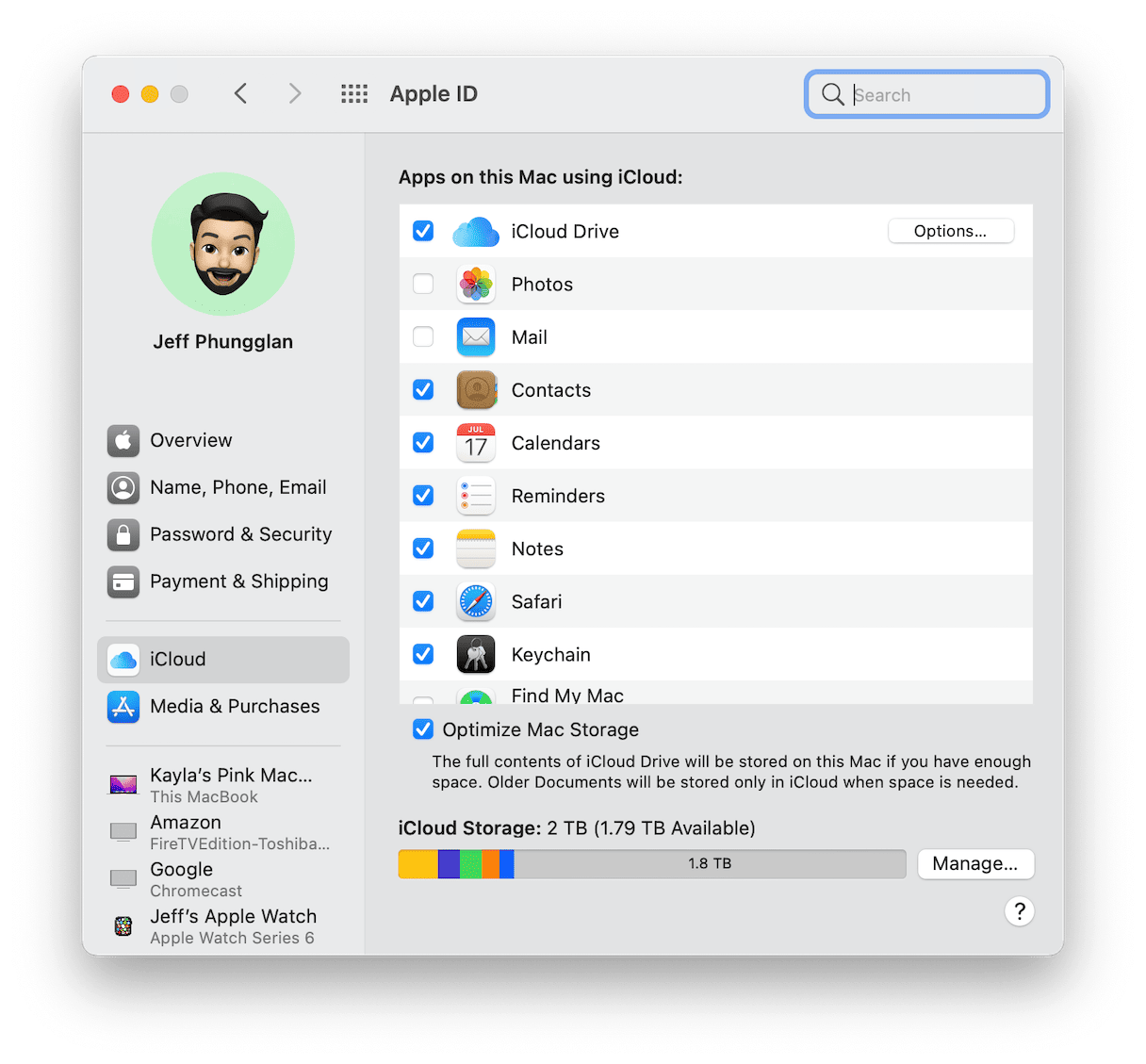Viewport: 1146px width, 1064px height.
Task: Enable Photos iCloud syncing
Action: pos(422,284)
